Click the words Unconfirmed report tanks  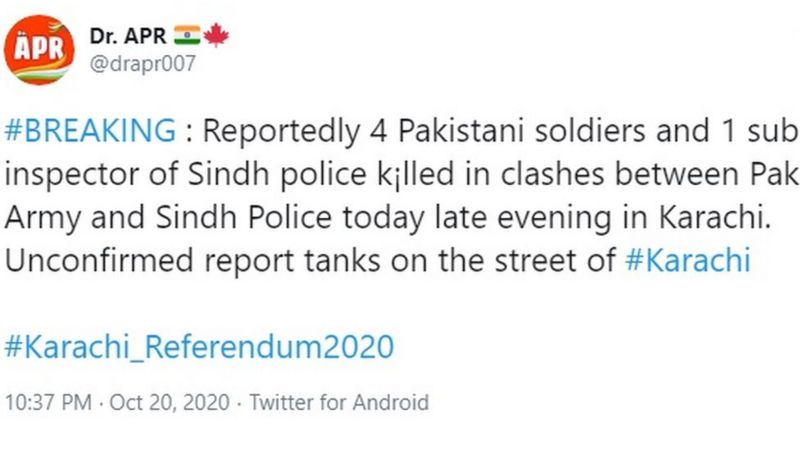pos(192,260)
